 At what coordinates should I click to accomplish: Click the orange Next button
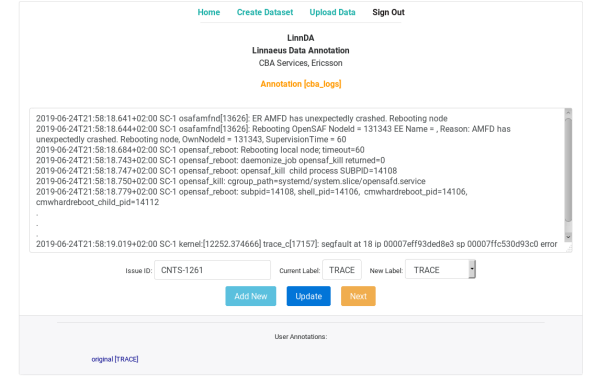point(358,296)
